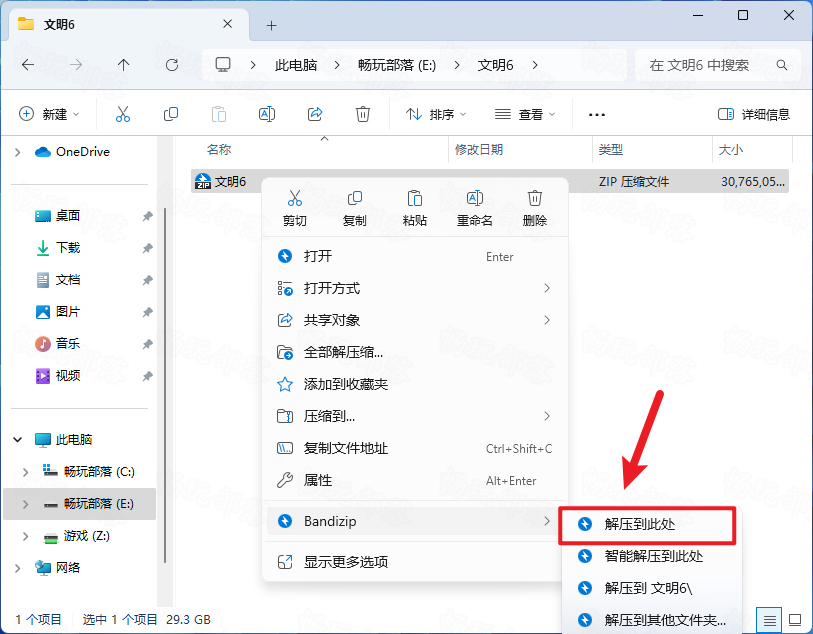This screenshot has width=813, height=634.
Task: Choose 显示更多选项
Action: pos(415,562)
